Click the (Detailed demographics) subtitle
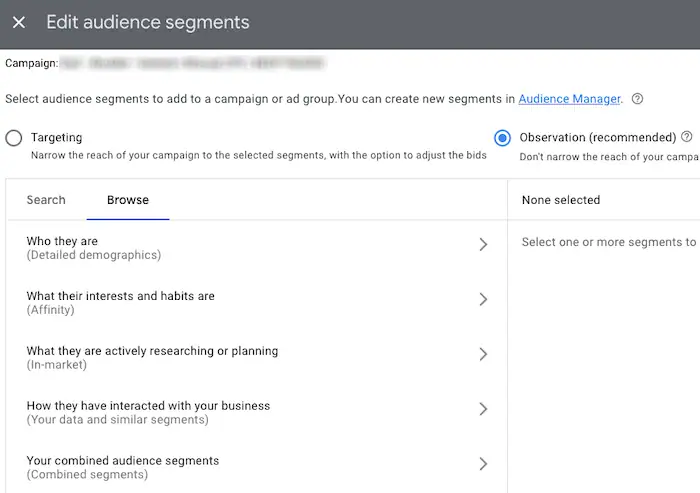The height and width of the screenshot is (493, 700). pyautogui.click(x=94, y=255)
